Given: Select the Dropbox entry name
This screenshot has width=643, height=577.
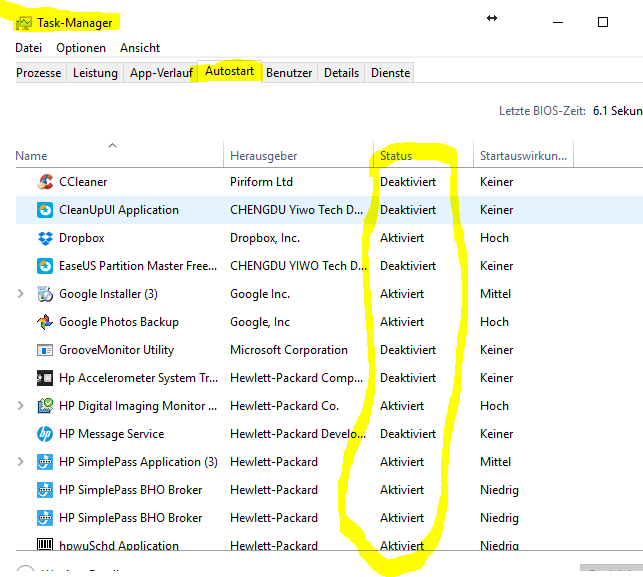Looking at the screenshot, I should point(82,238).
